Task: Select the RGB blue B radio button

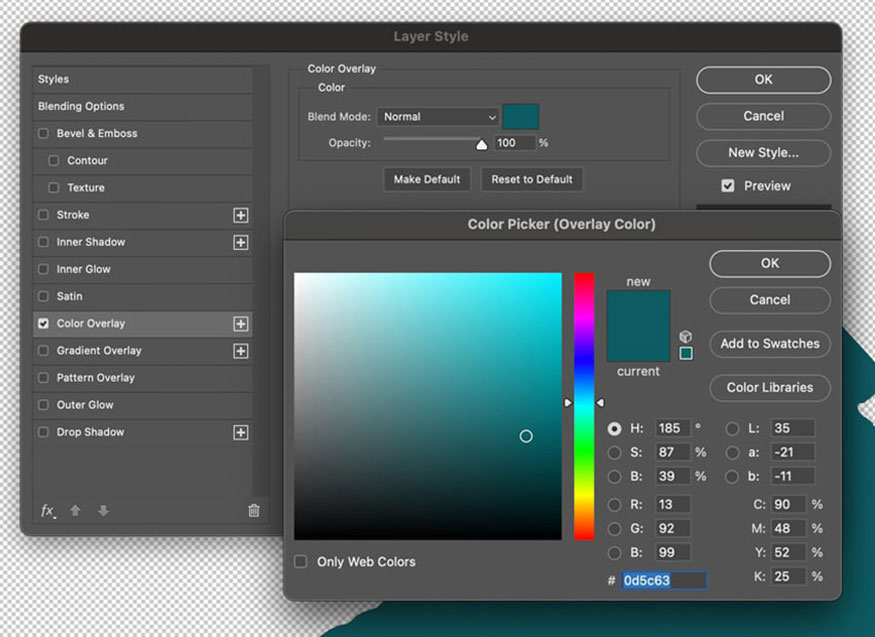Action: pos(614,552)
